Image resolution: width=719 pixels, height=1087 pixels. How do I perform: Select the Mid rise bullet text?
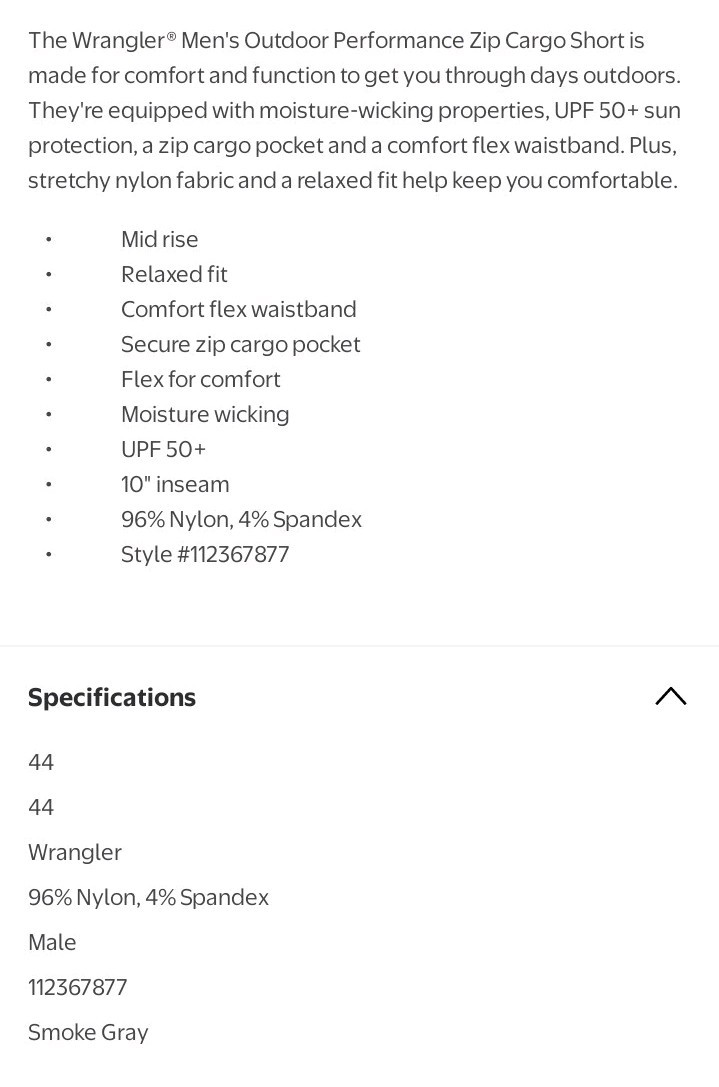click(159, 239)
